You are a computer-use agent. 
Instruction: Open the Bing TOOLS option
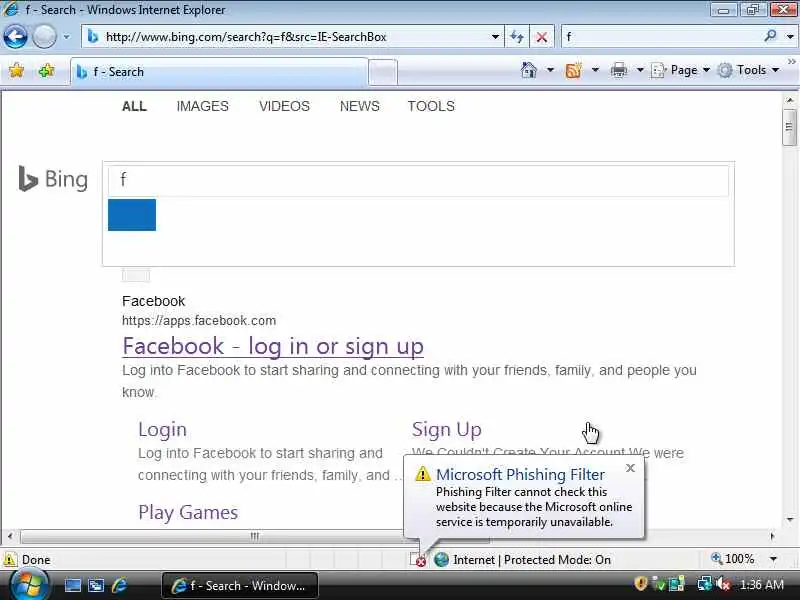pyautogui.click(x=431, y=106)
